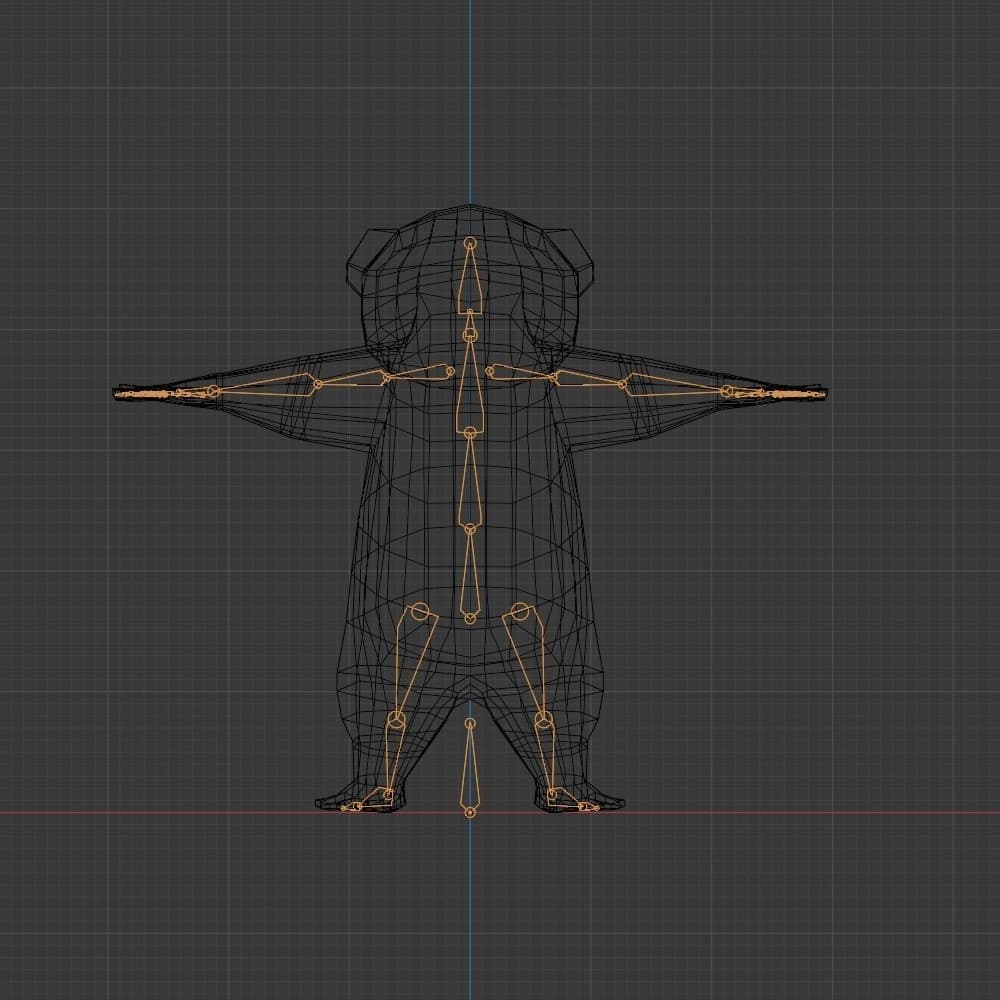
Task: Select the middle spine bone in the torso
Action: tap(470, 480)
